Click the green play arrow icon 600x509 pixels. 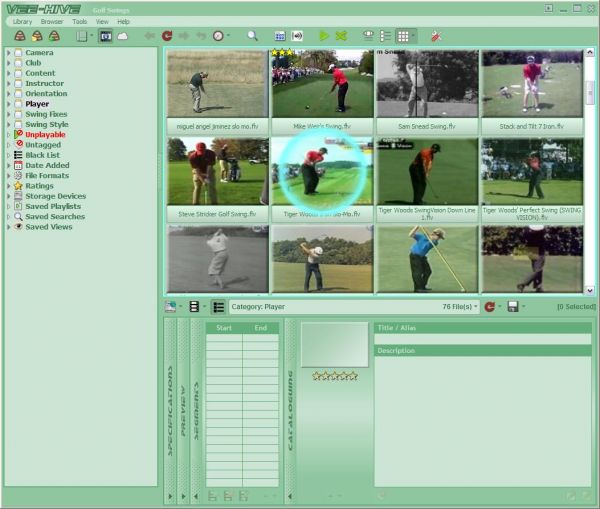(x=324, y=36)
